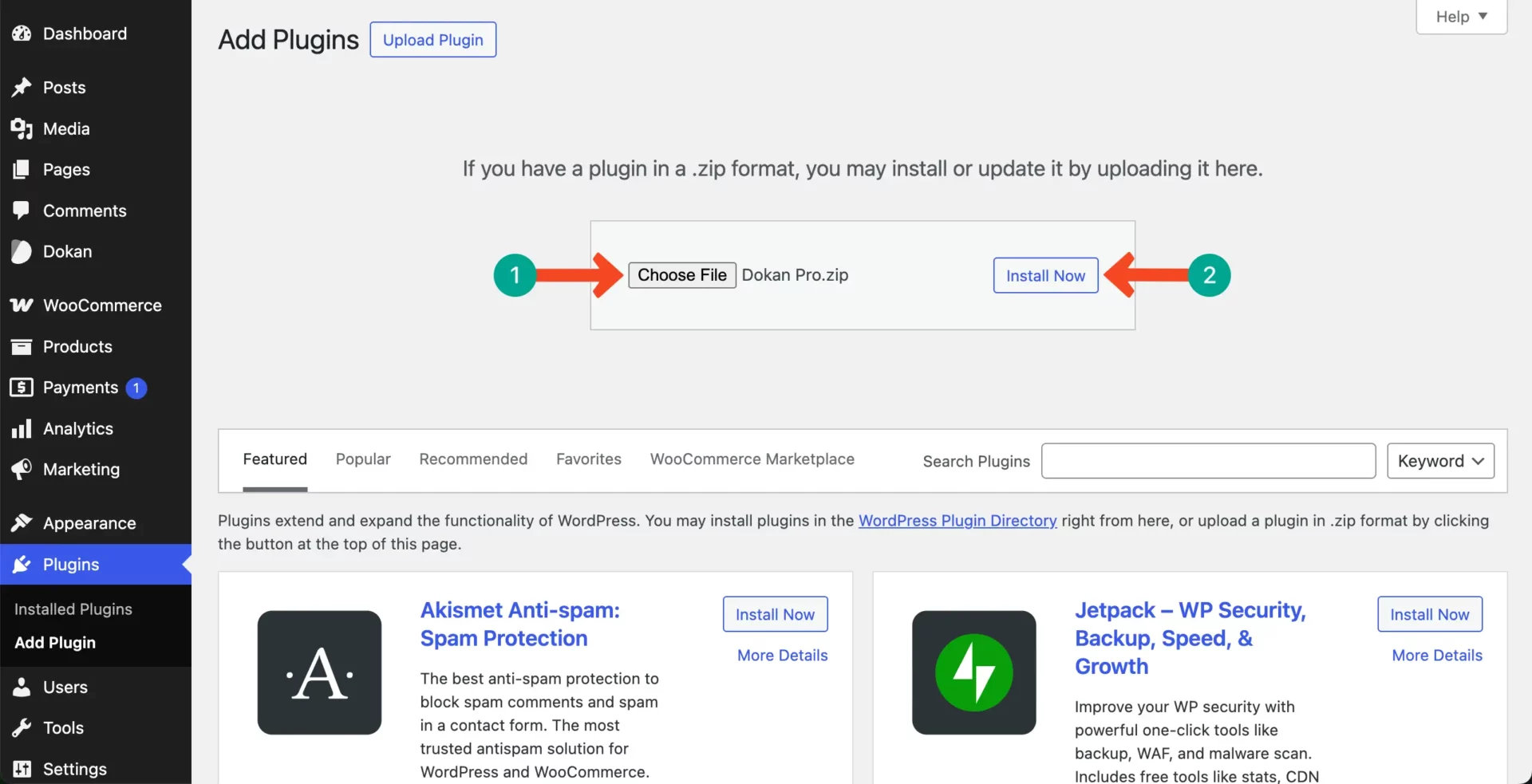Image resolution: width=1532 pixels, height=784 pixels.
Task: Open the Media menu label
Action: coord(66,128)
